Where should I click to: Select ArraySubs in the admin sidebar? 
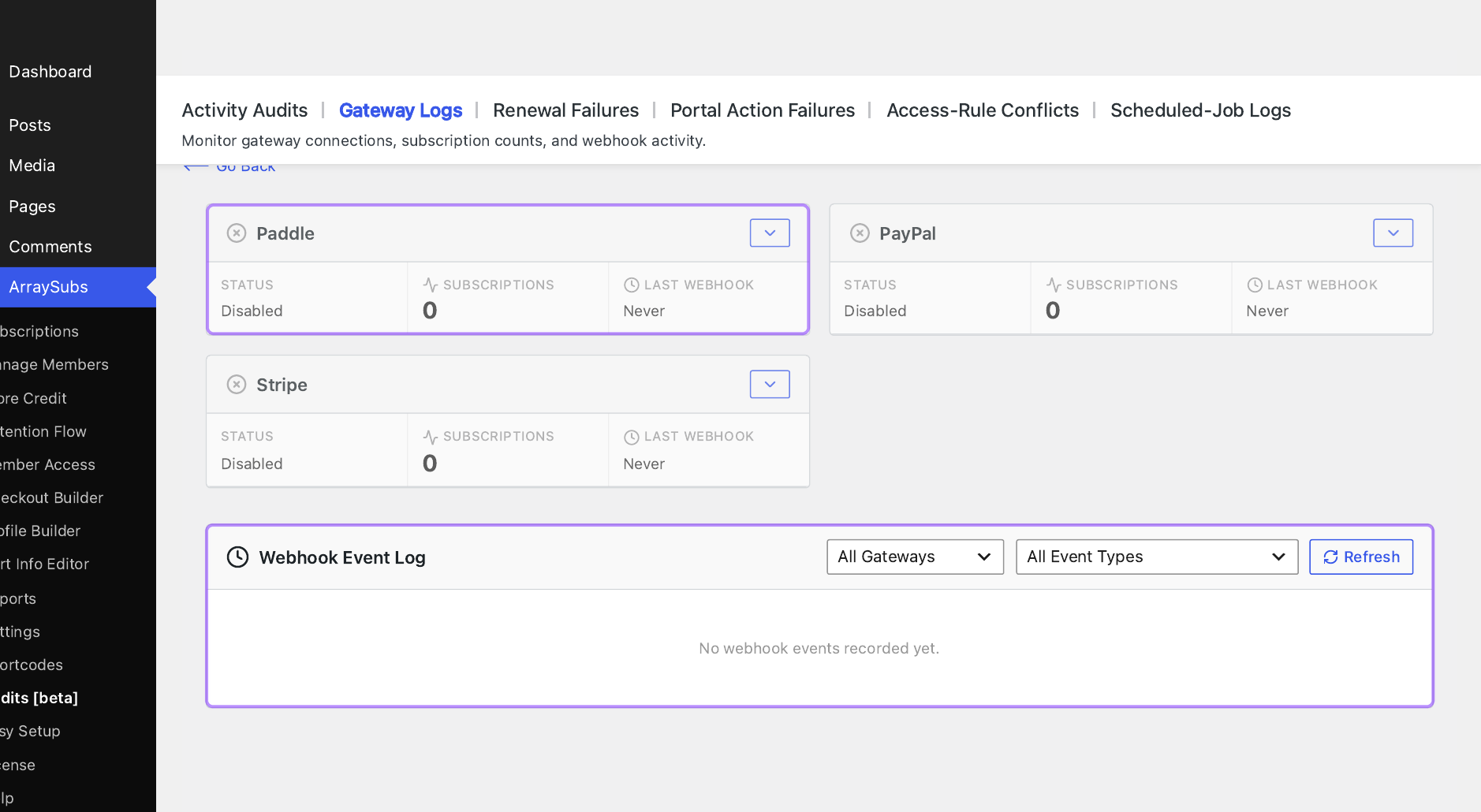[78, 287]
